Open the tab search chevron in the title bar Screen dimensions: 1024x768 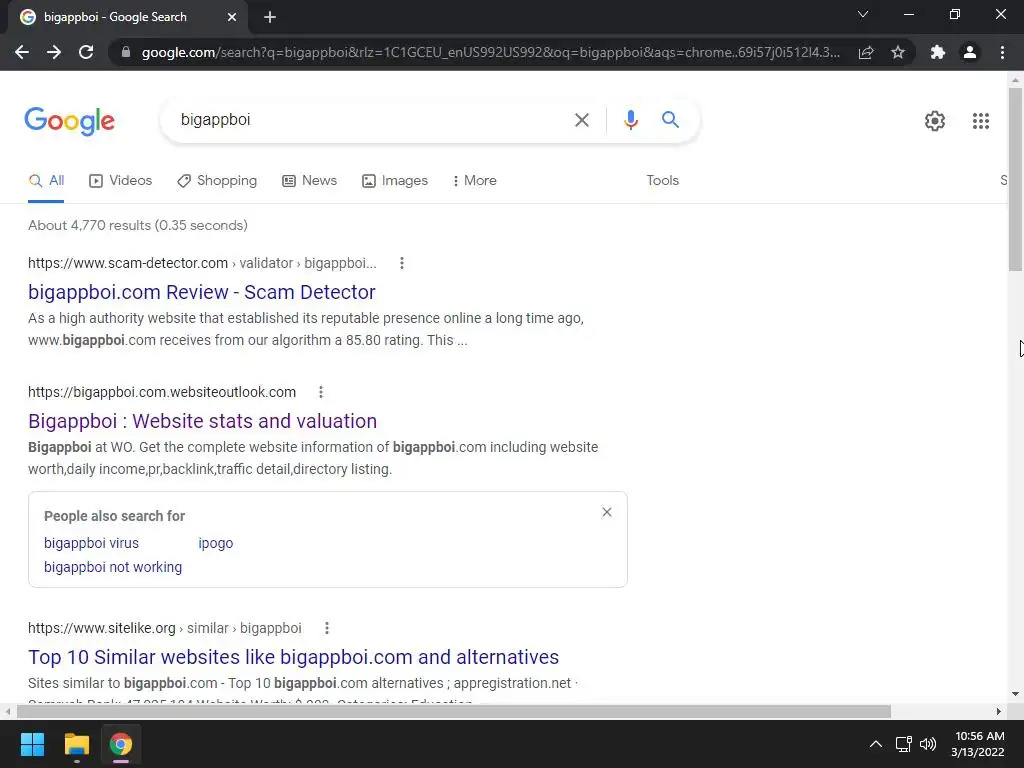[x=863, y=14]
